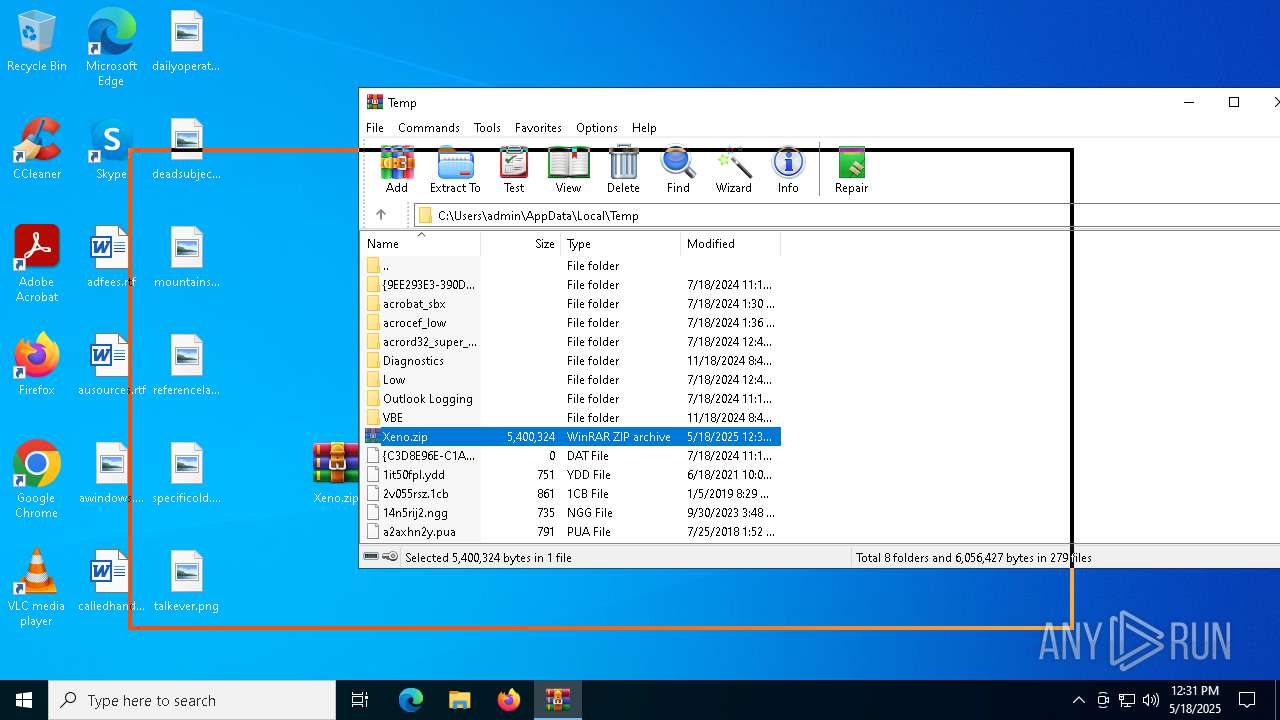This screenshot has width=1280, height=720.
Task: Select the talkever.png desktop file
Action: (186, 581)
